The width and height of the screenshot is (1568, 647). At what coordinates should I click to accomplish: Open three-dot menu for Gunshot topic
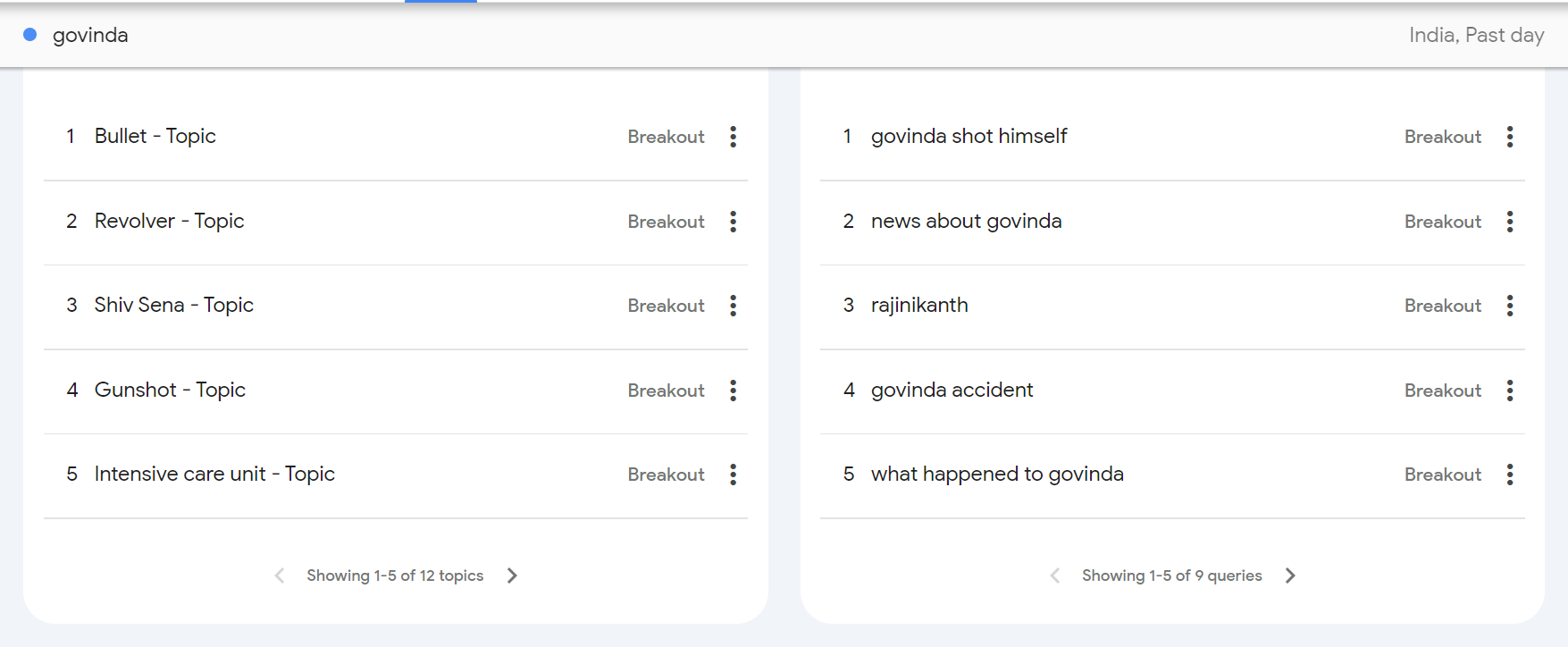coord(733,391)
